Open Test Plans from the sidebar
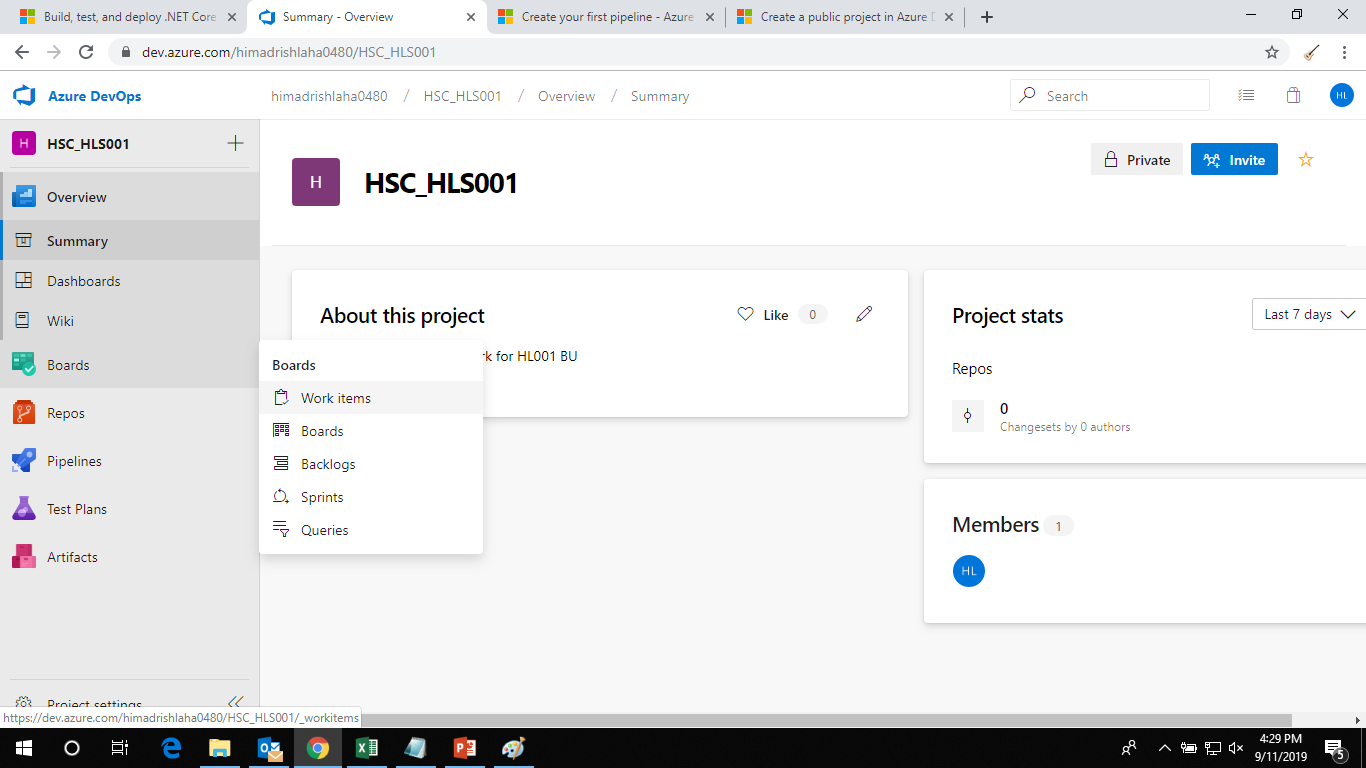This screenshot has width=1366, height=768. coord(77,508)
